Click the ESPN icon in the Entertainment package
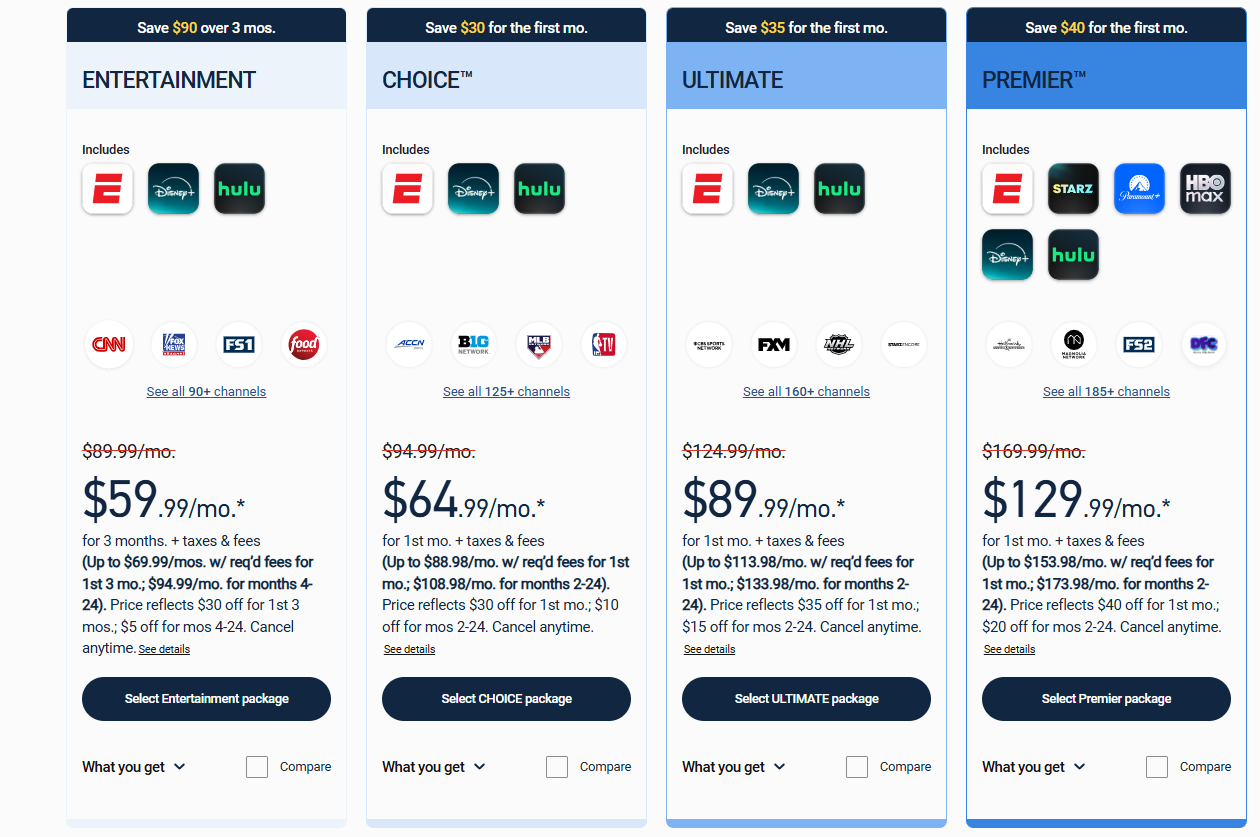This screenshot has height=837, width=1260. coord(107,189)
